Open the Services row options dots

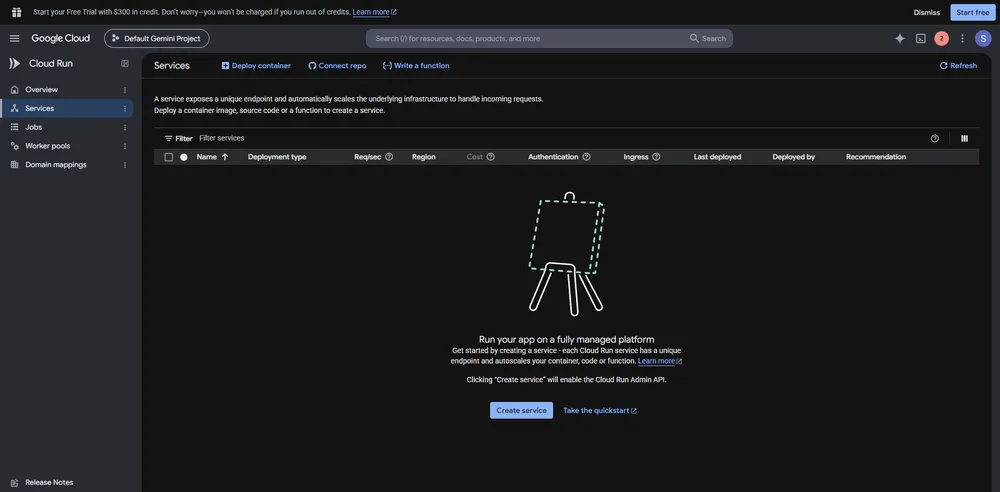(125, 108)
